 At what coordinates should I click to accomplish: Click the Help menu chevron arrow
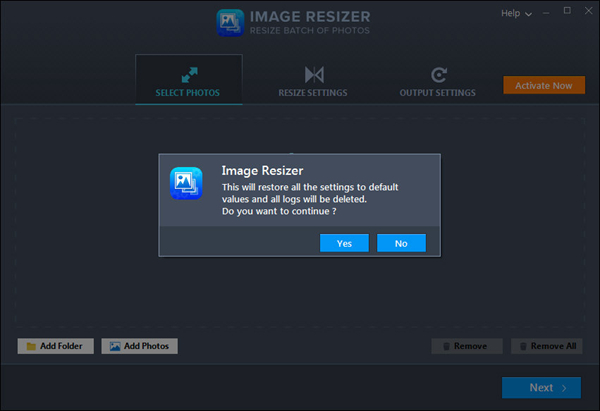528,15
